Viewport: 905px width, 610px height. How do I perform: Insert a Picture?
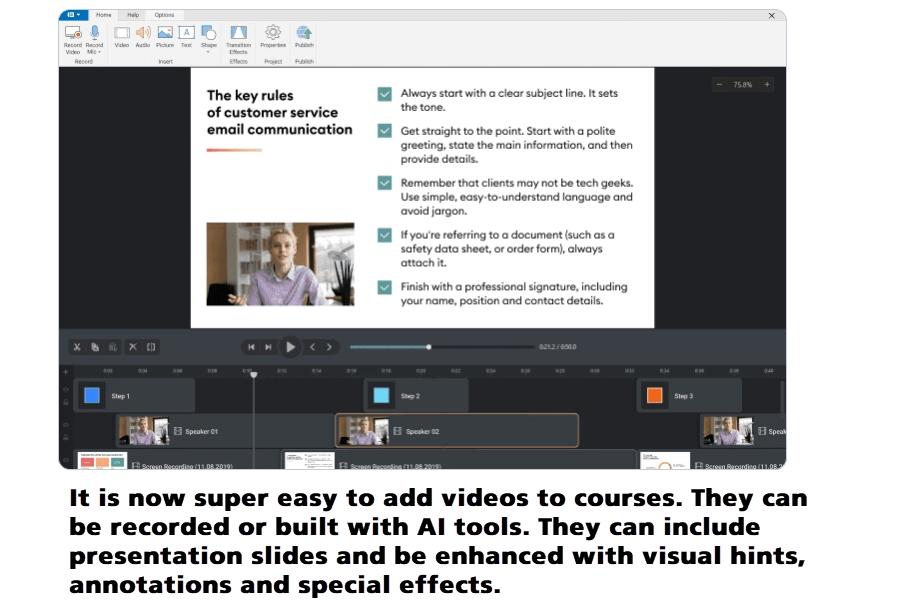(x=164, y=35)
